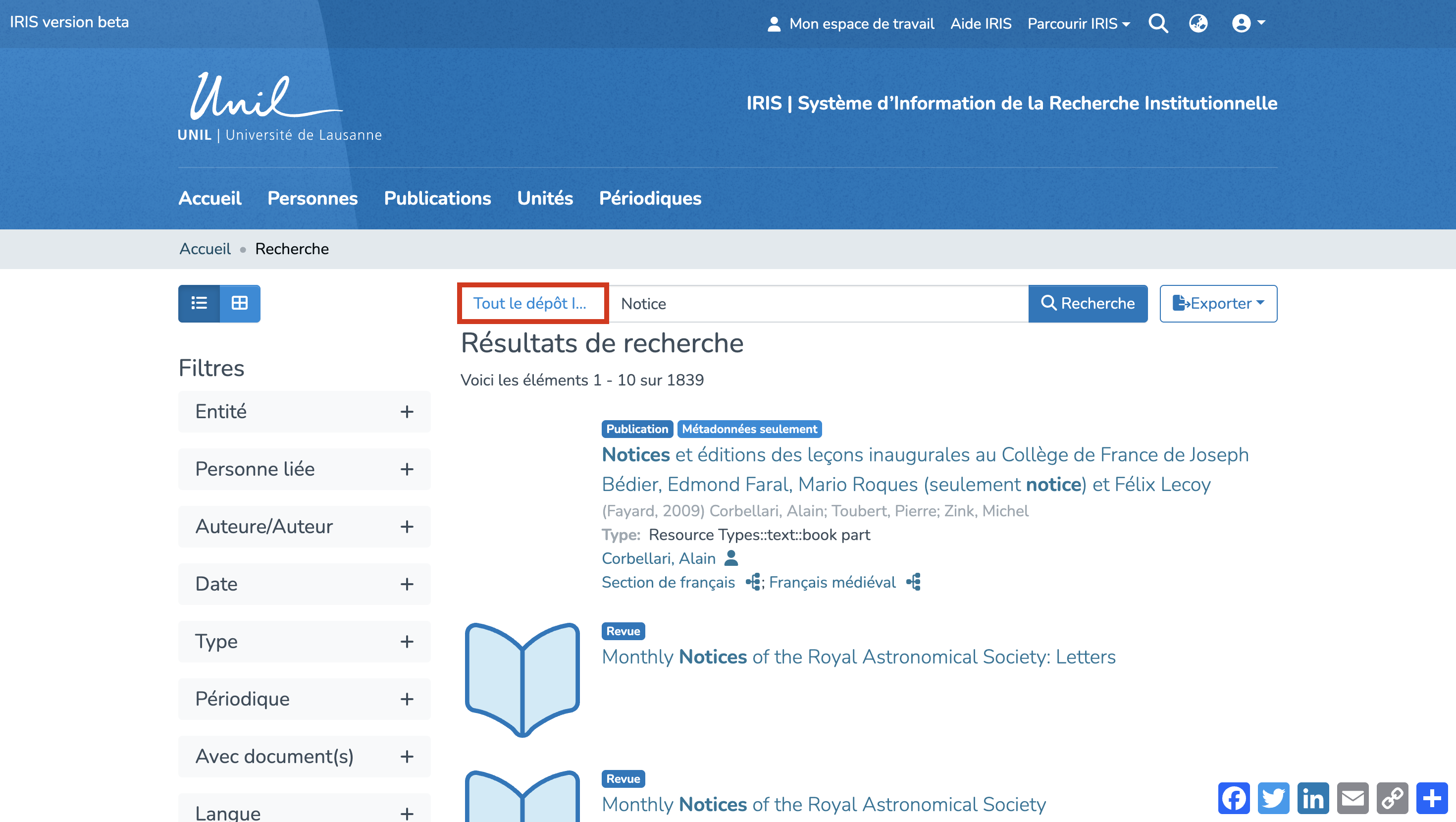Viewport: 1456px width, 822px height.
Task: Open the Exporter dropdown
Action: point(1217,304)
